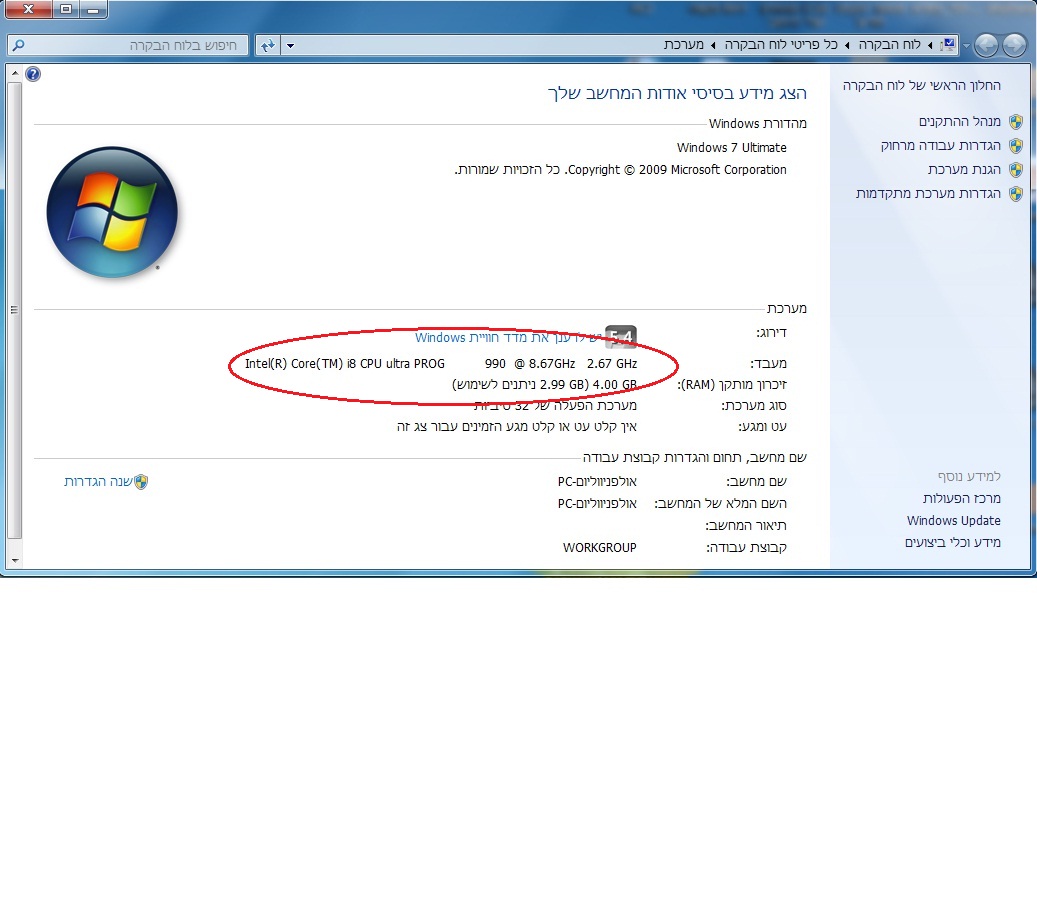Open Windows experience index link
This screenshot has width=1037, height=908.
(508, 338)
